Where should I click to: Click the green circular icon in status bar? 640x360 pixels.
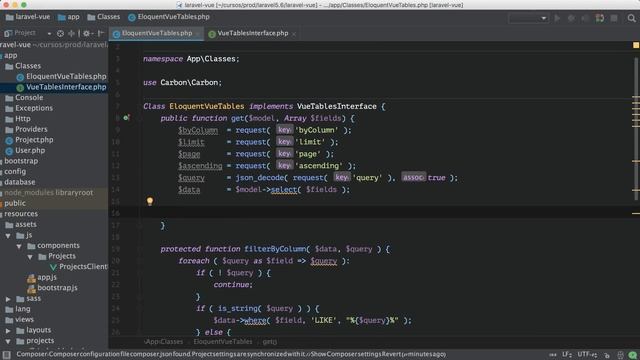click(632, 355)
